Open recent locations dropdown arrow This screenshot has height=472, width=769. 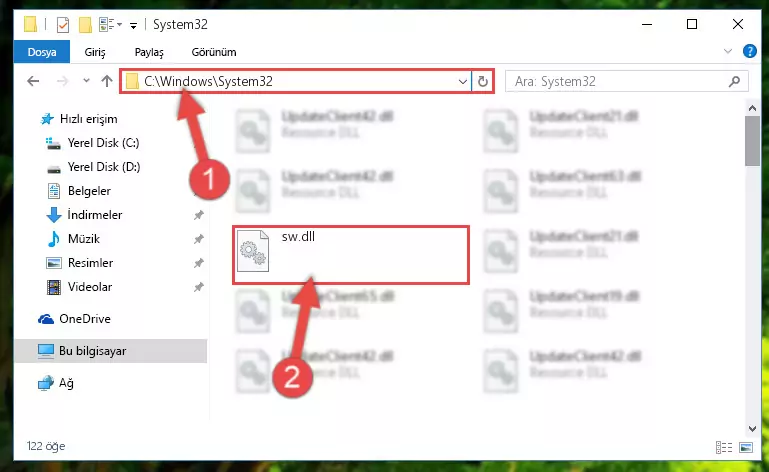(x=86, y=81)
